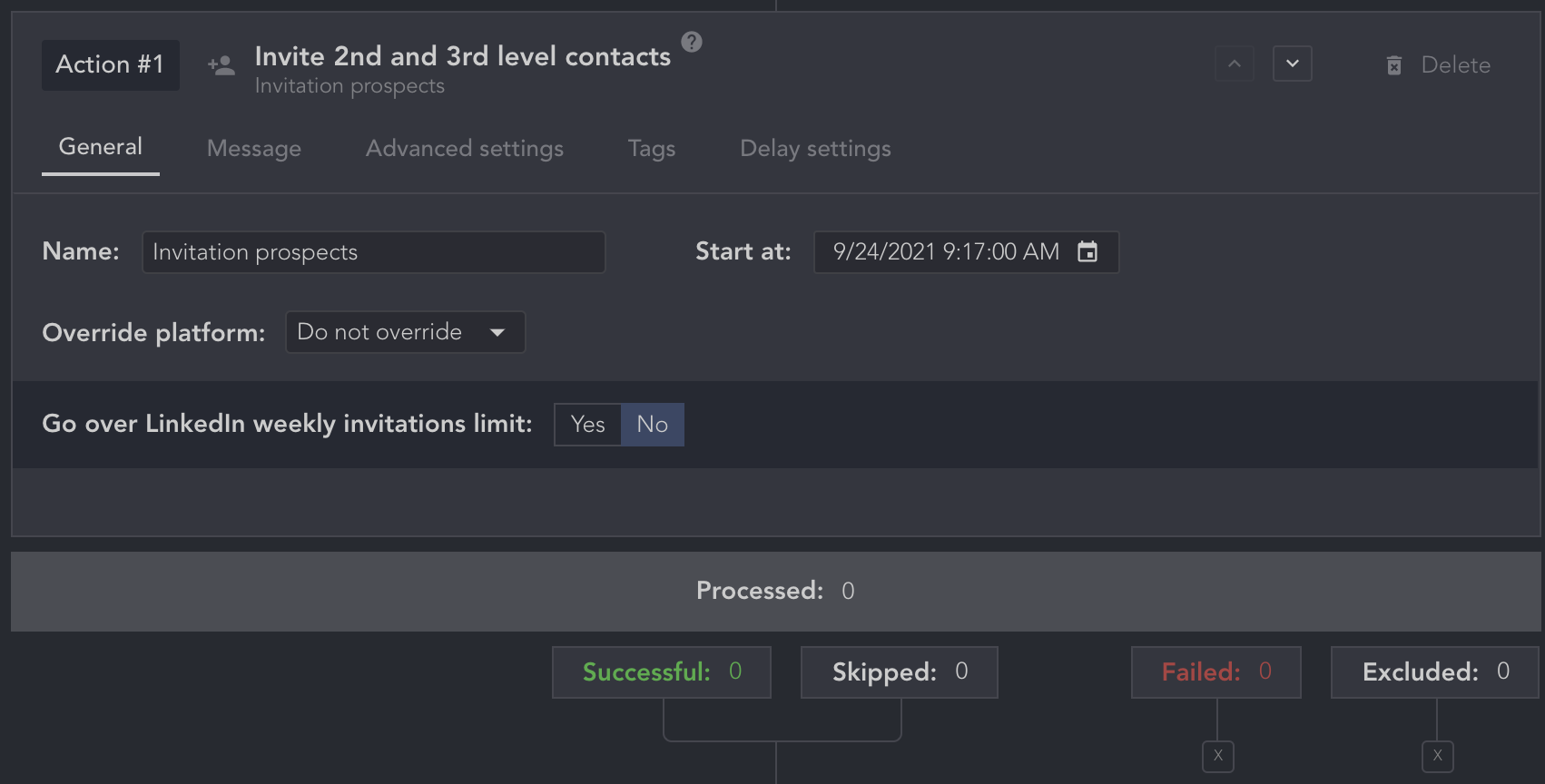Image resolution: width=1545 pixels, height=784 pixels.
Task: Click the help question mark icon
Action: [692, 42]
